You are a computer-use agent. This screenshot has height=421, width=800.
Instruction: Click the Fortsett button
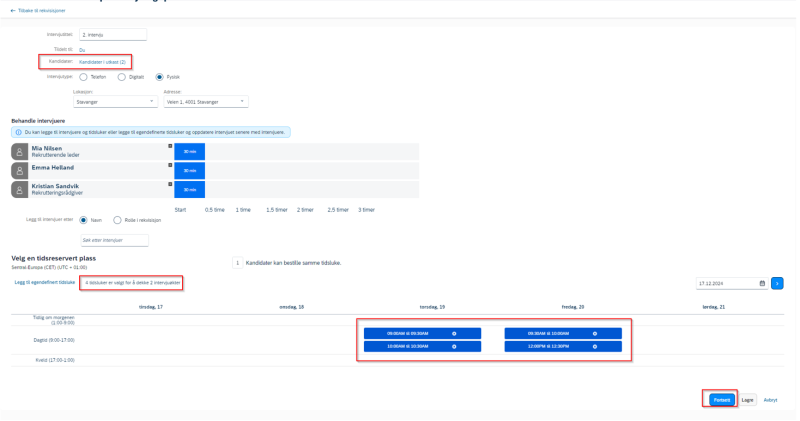tap(721, 400)
